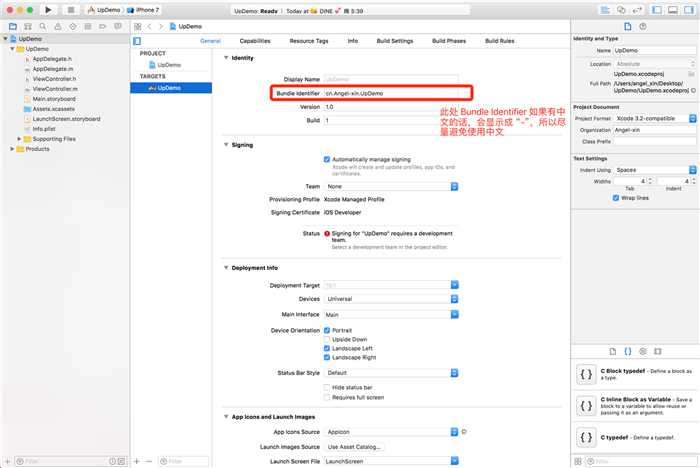Show the media library
This screenshot has width=700, height=468.
(658, 351)
